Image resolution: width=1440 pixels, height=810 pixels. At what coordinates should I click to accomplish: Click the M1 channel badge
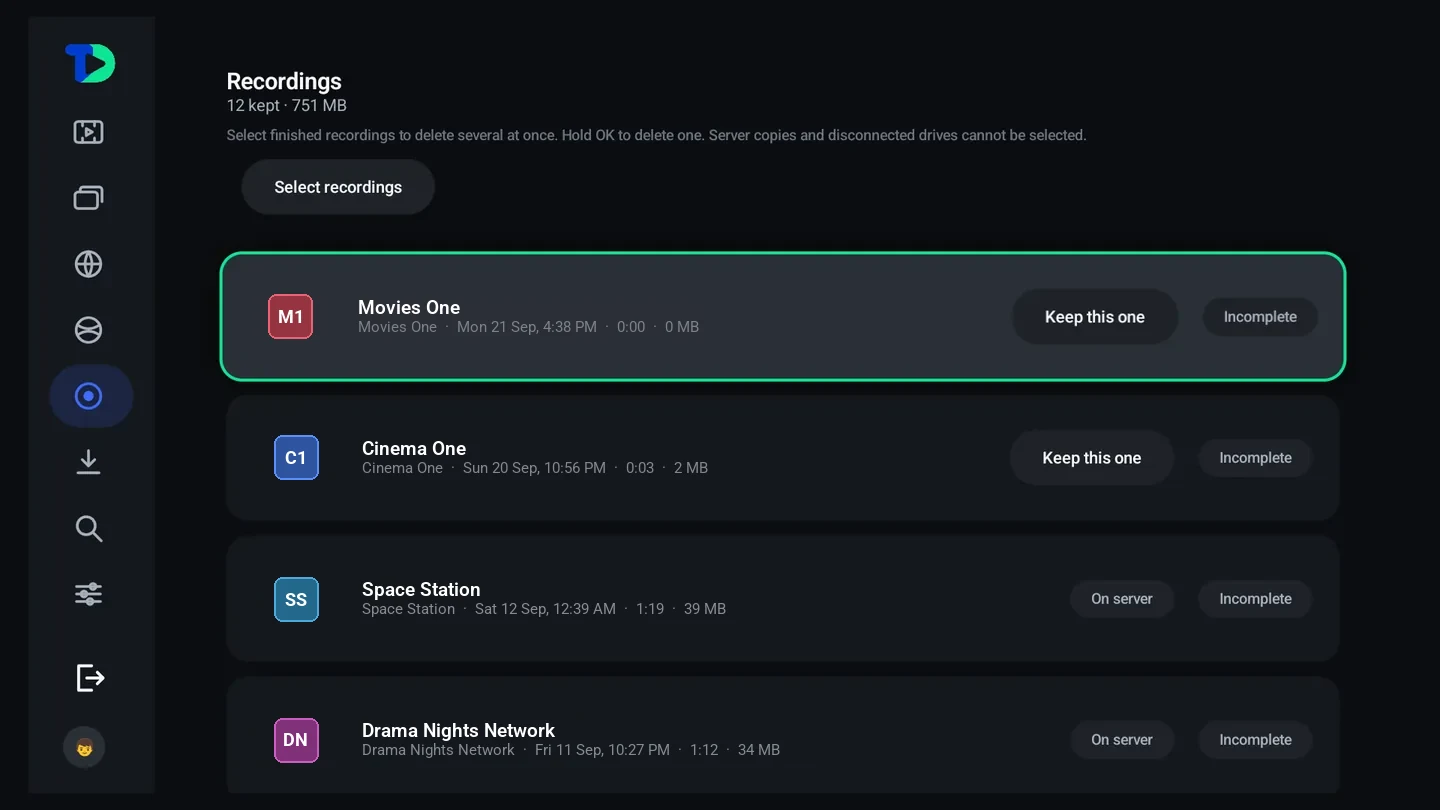point(291,317)
